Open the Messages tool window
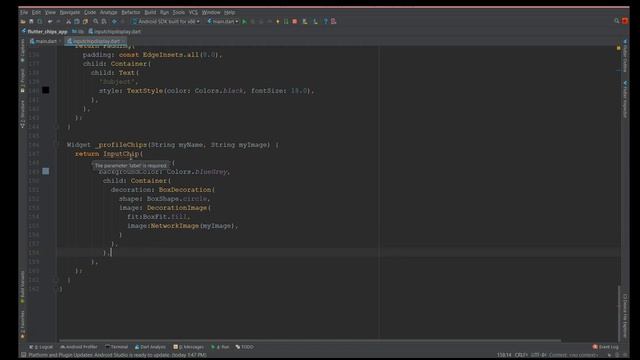 point(189,347)
